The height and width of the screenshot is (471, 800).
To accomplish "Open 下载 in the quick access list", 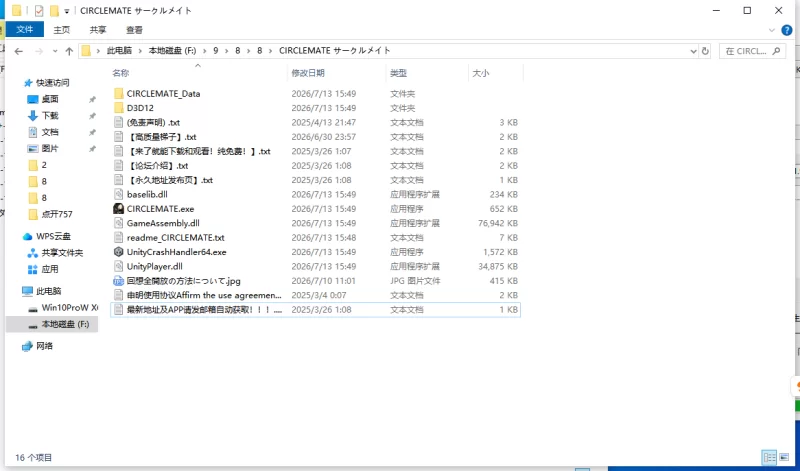I will click(x=50, y=115).
